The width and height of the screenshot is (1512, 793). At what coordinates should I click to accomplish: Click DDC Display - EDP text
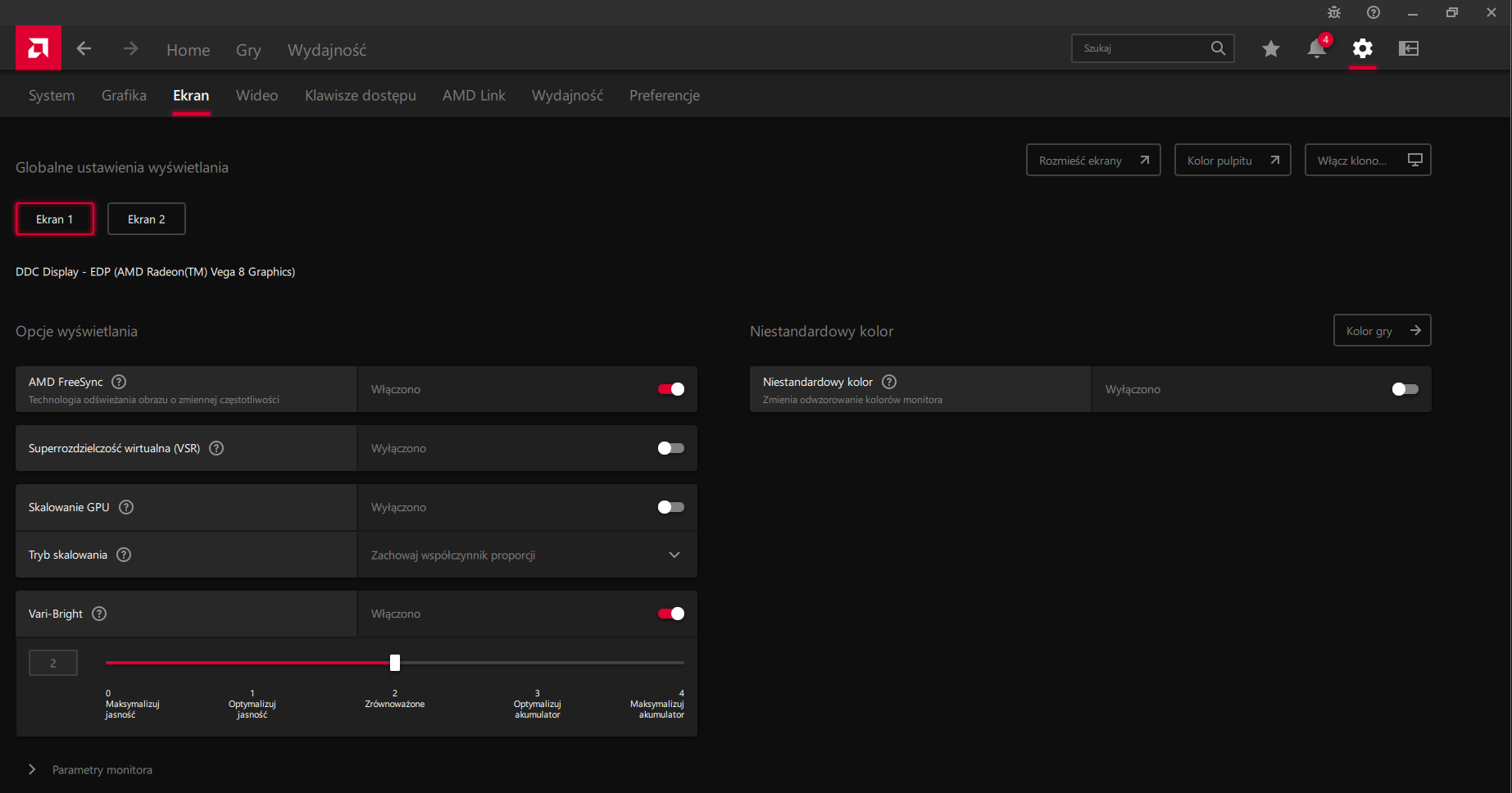click(x=155, y=272)
